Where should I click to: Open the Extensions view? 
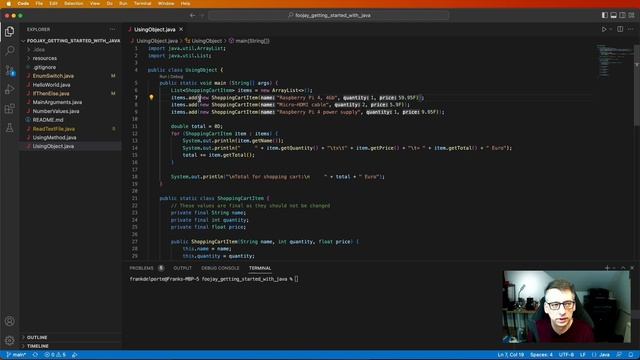click(x=9, y=109)
